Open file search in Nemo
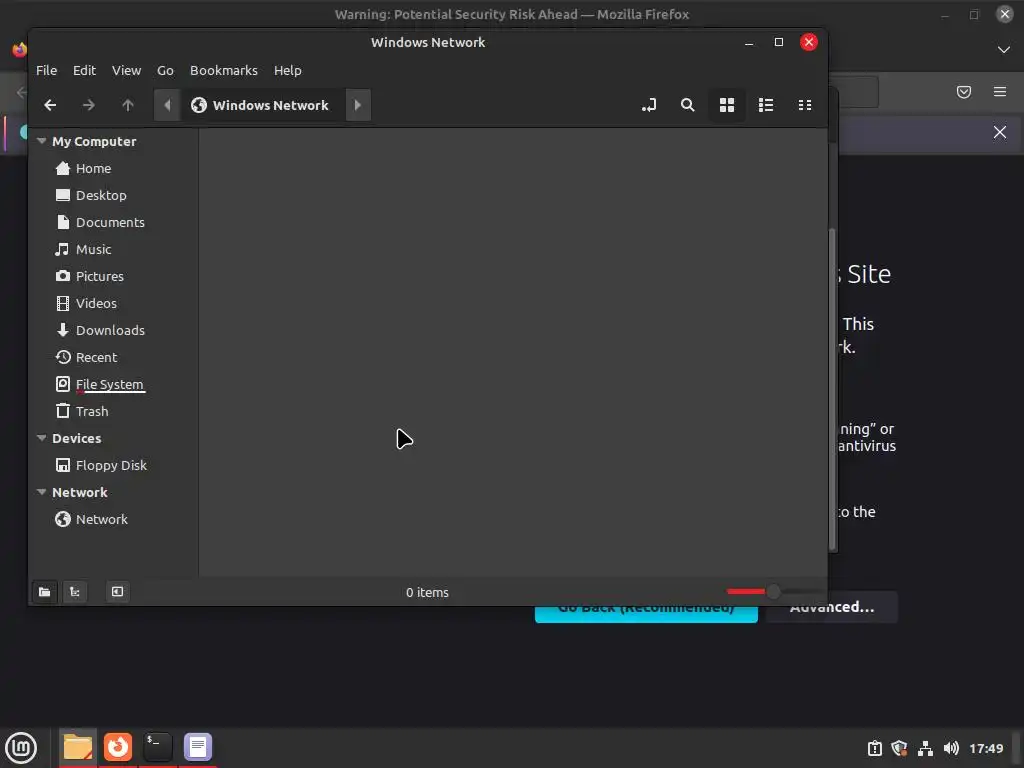The image size is (1024, 768). pos(688,105)
